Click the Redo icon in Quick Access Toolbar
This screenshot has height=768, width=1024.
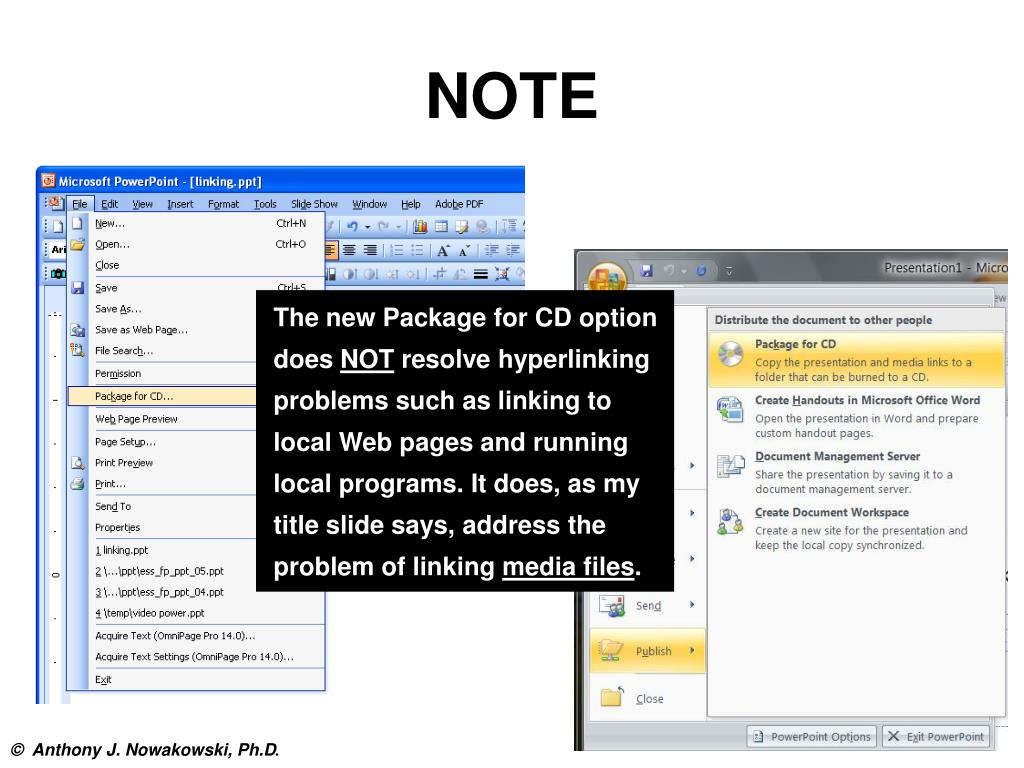(701, 270)
